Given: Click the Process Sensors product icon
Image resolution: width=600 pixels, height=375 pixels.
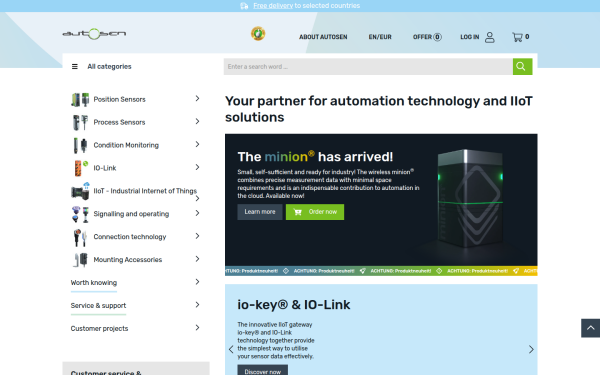Looking at the screenshot, I should coord(80,122).
